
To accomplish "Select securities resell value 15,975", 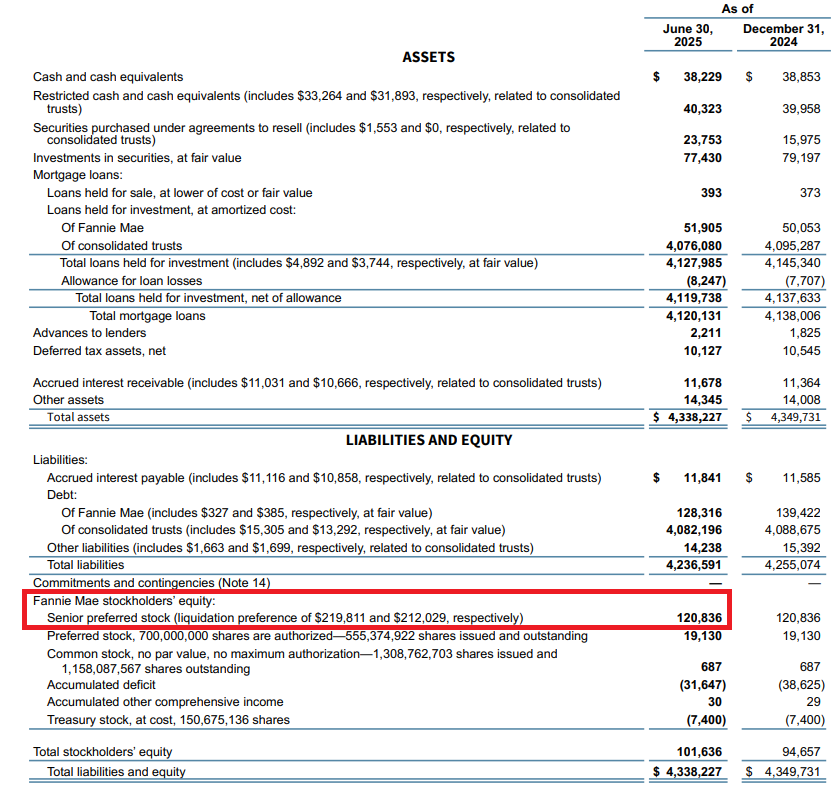I will coord(801,140).
